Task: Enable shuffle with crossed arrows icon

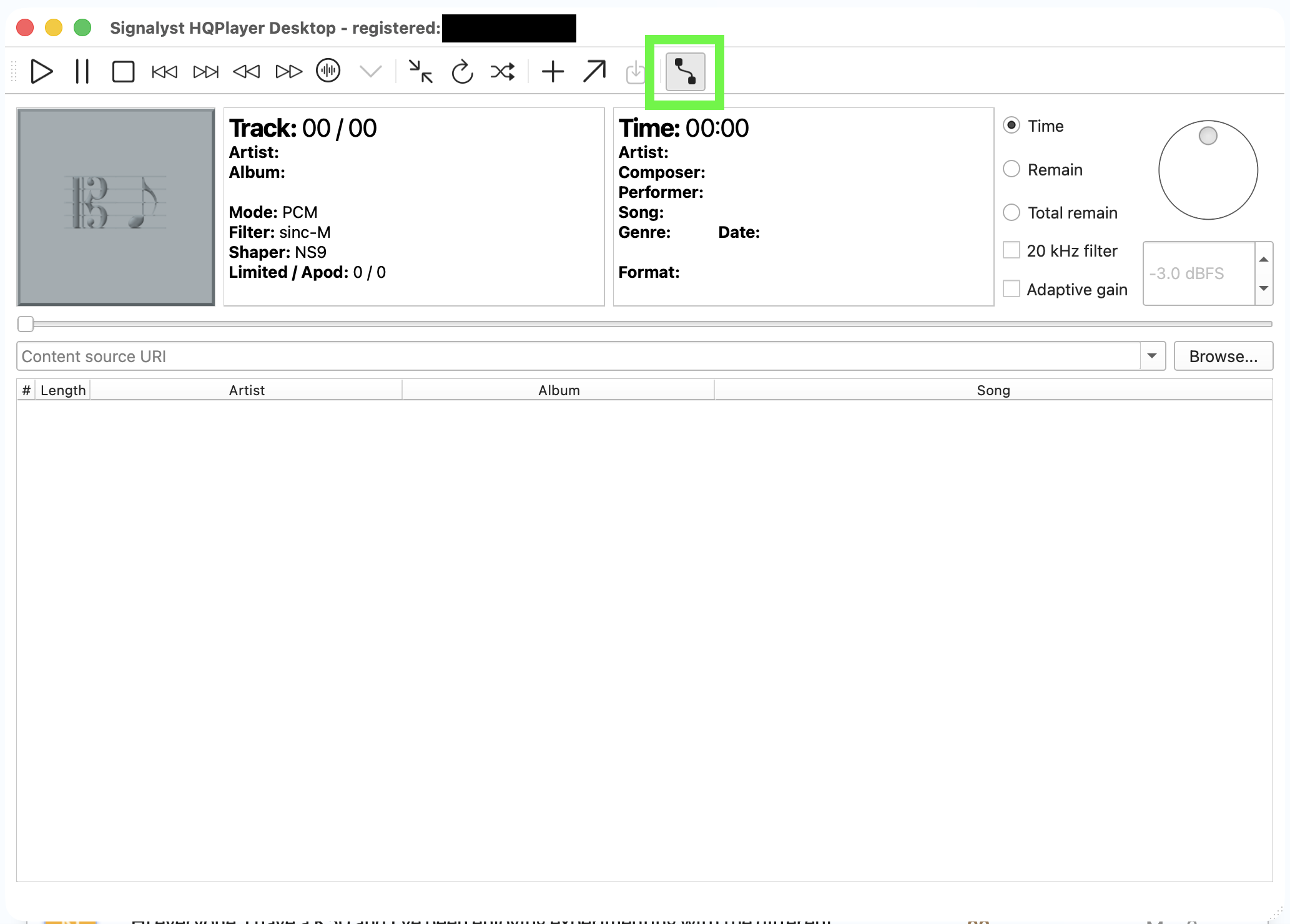Action: tap(503, 72)
